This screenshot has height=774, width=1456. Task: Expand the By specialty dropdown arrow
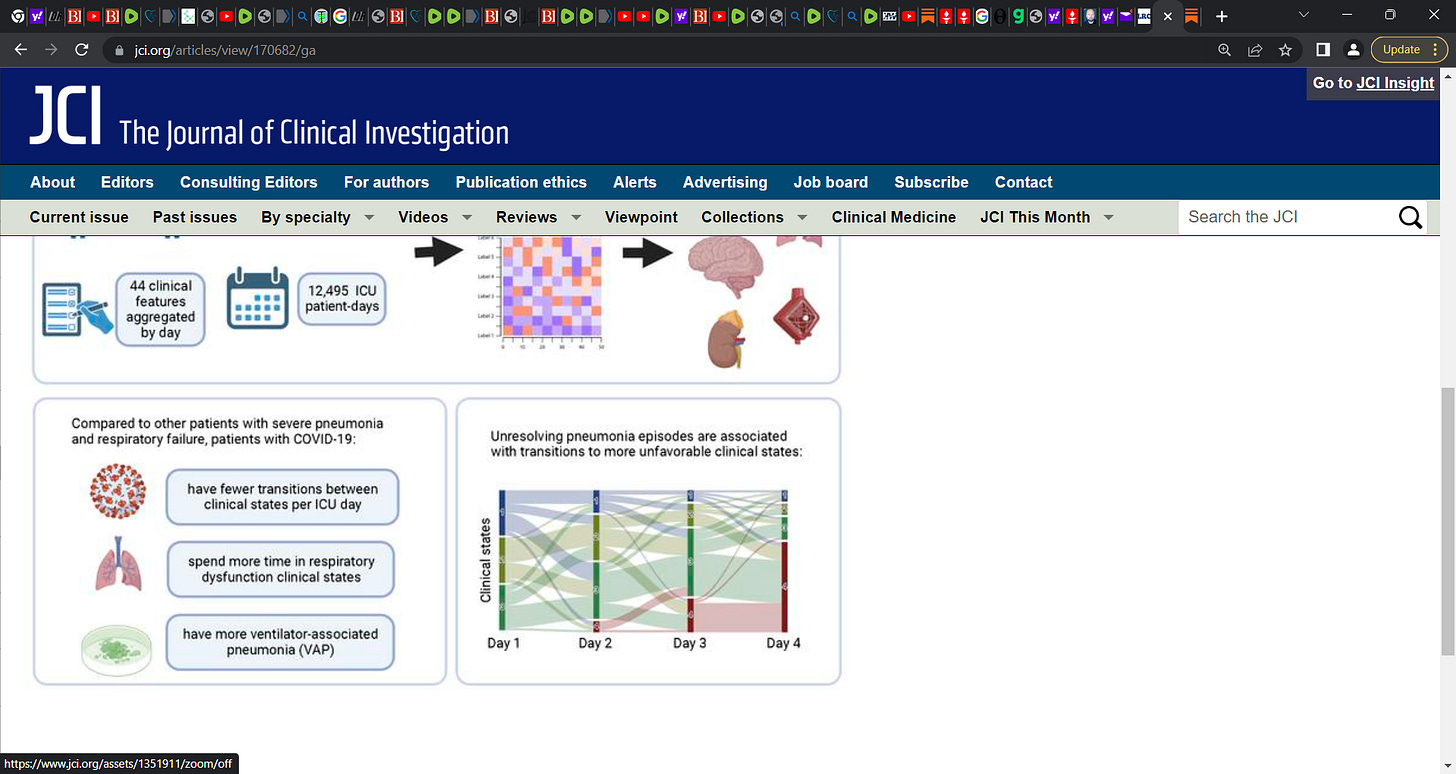coord(369,217)
